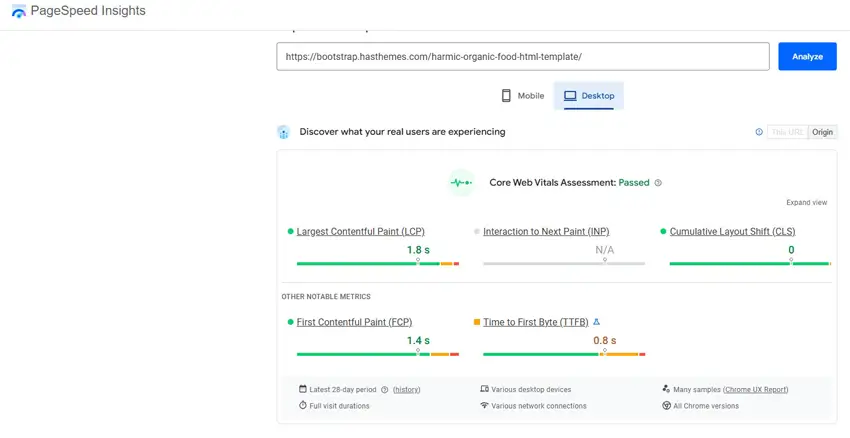Open First Contentful Paint (FCP) link

coord(354,322)
